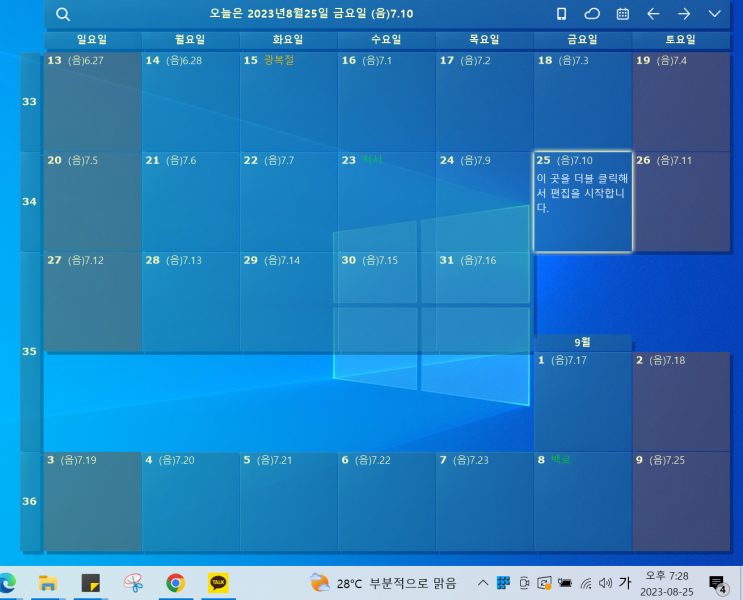743x600 pixels.
Task: Select September 3 day cell
Action: (x=92, y=501)
